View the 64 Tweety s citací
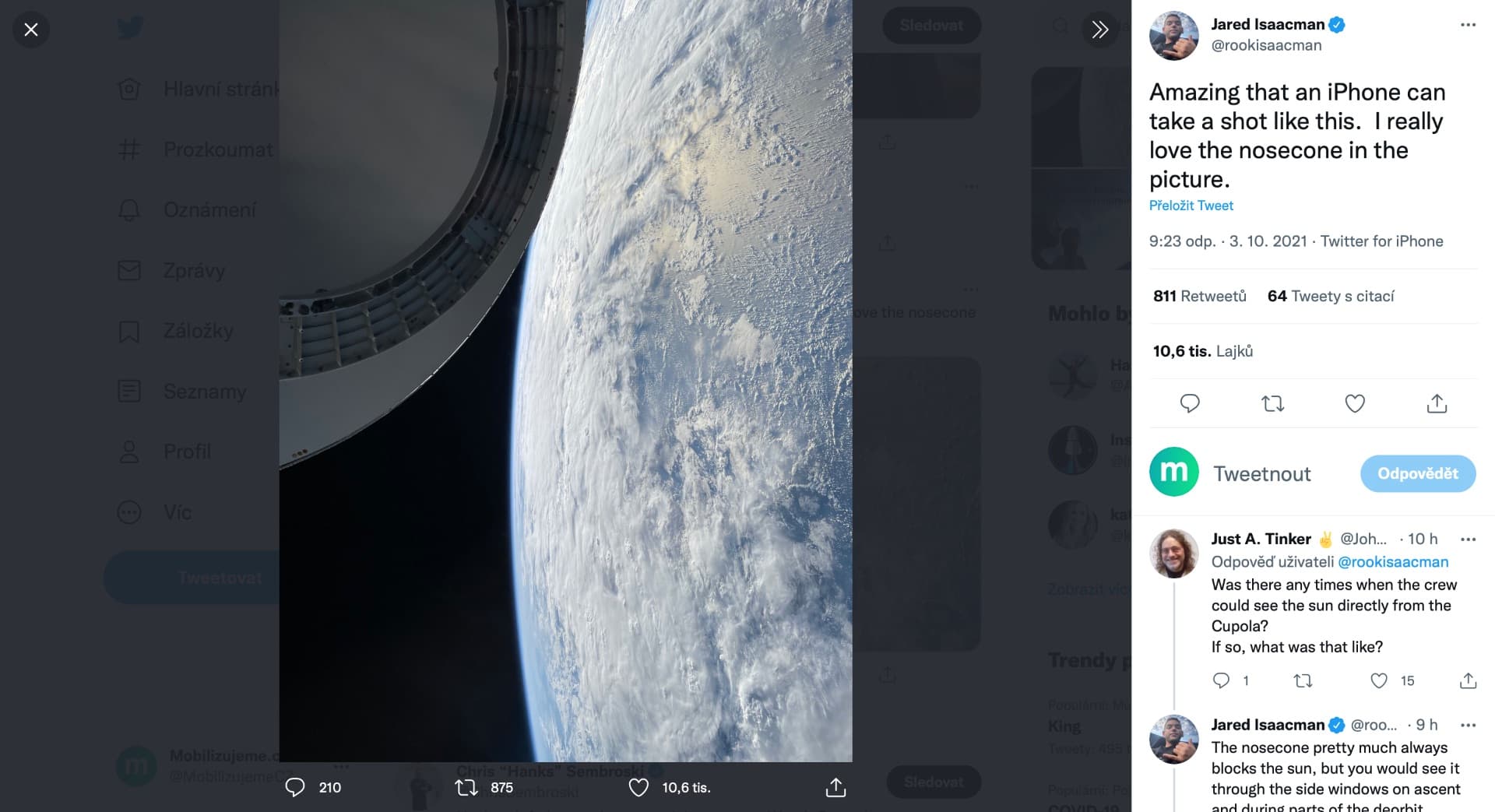 click(1330, 296)
